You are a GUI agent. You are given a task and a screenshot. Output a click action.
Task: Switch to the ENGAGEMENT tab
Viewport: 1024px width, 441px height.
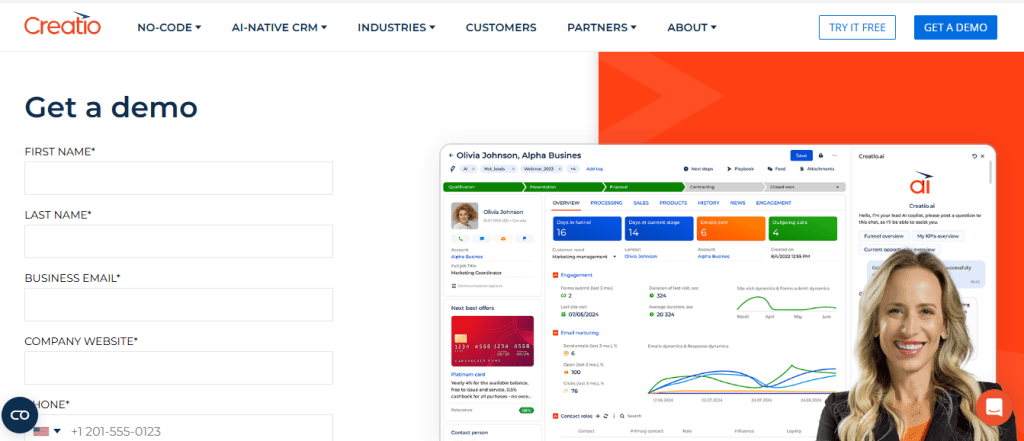773,203
